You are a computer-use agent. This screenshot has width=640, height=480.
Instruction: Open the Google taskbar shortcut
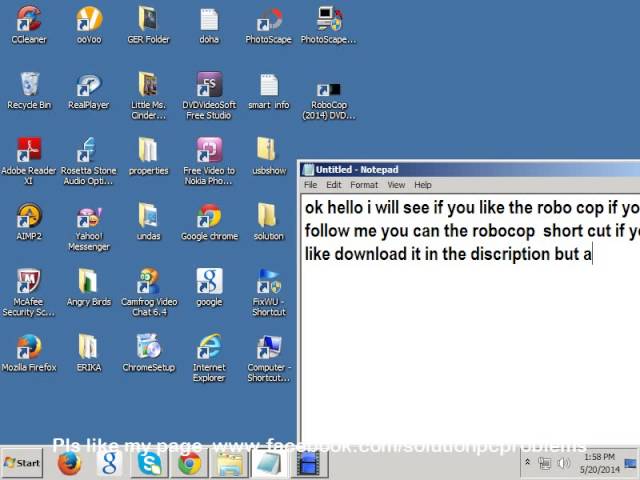point(109,463)
